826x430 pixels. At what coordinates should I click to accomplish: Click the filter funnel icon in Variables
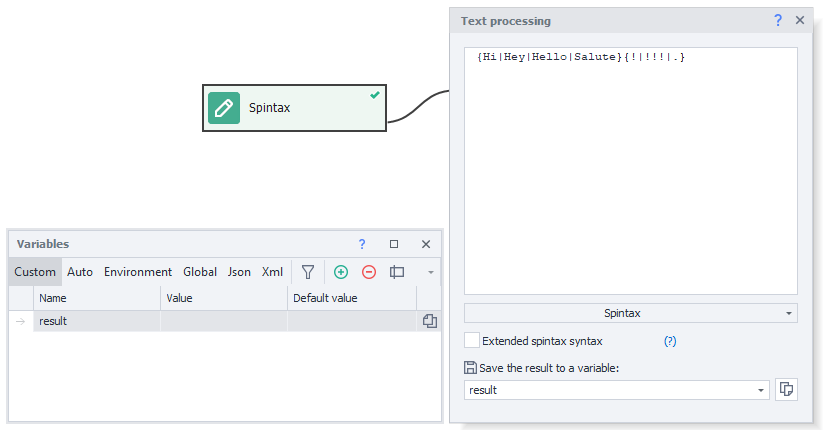pos(308,272)
